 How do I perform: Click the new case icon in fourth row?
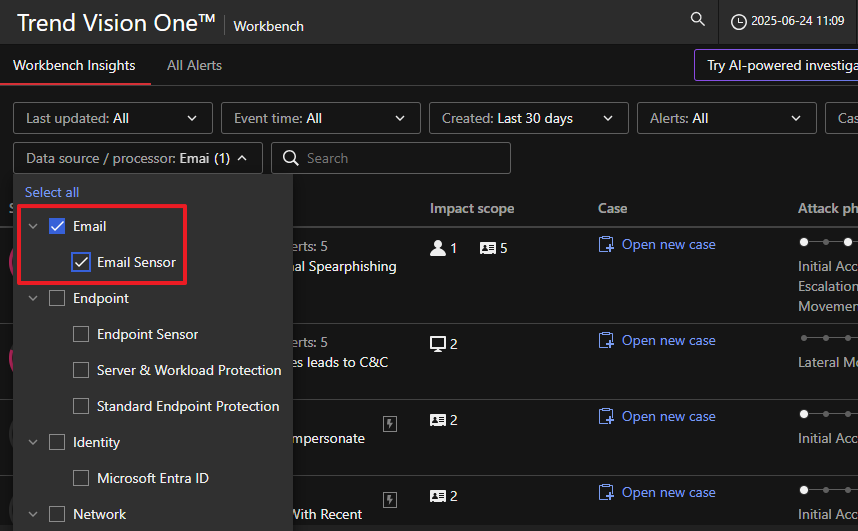606,492
